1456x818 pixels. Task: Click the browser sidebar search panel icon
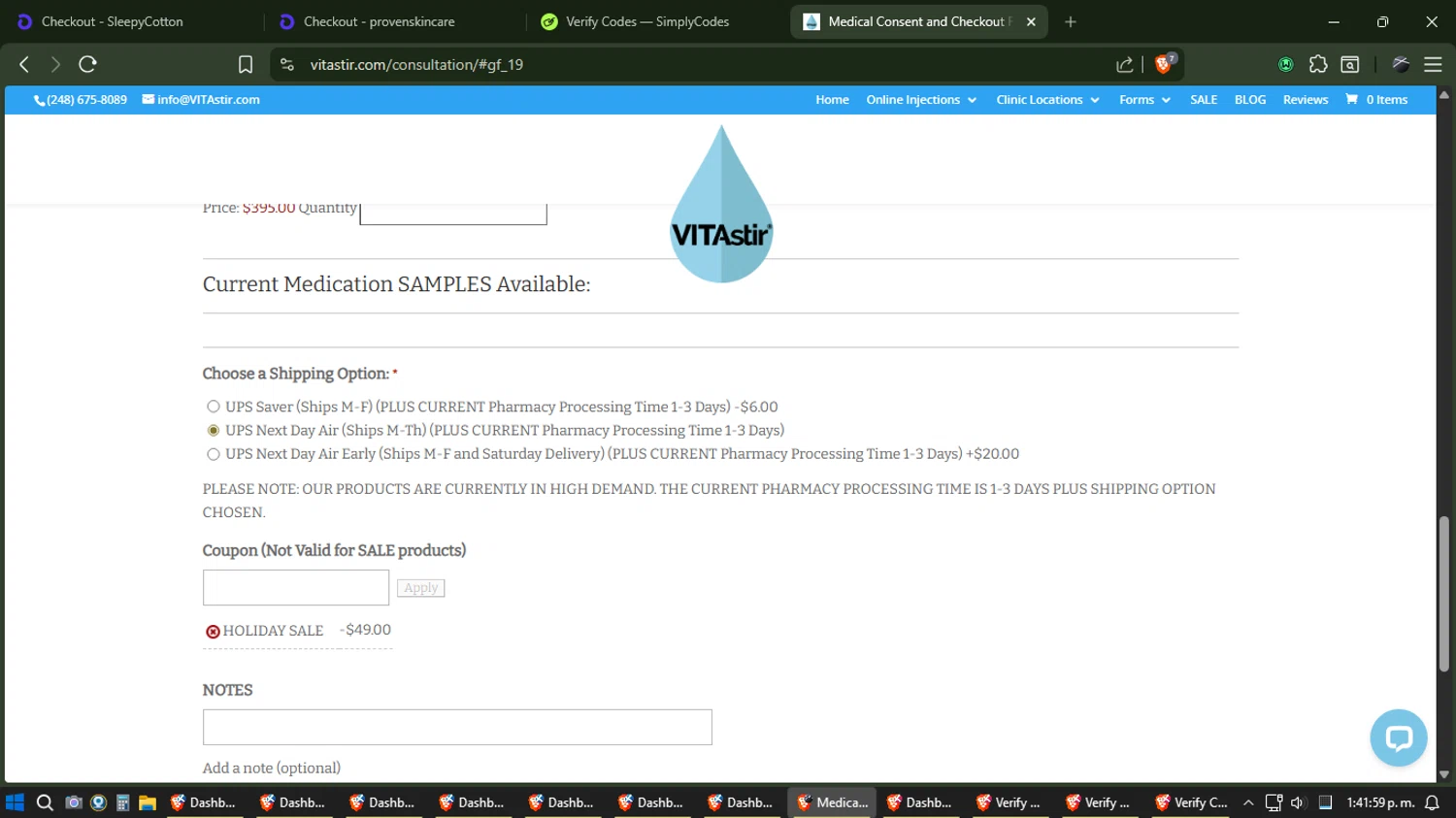pos(1350,64)
